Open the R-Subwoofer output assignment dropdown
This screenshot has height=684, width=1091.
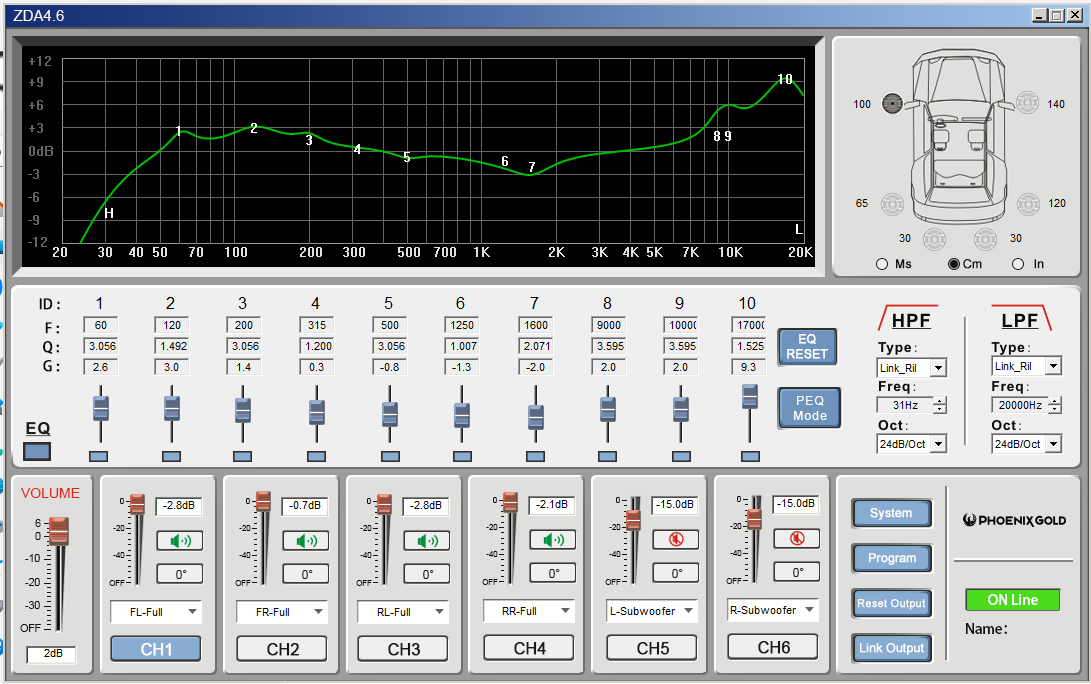point(773,610)
